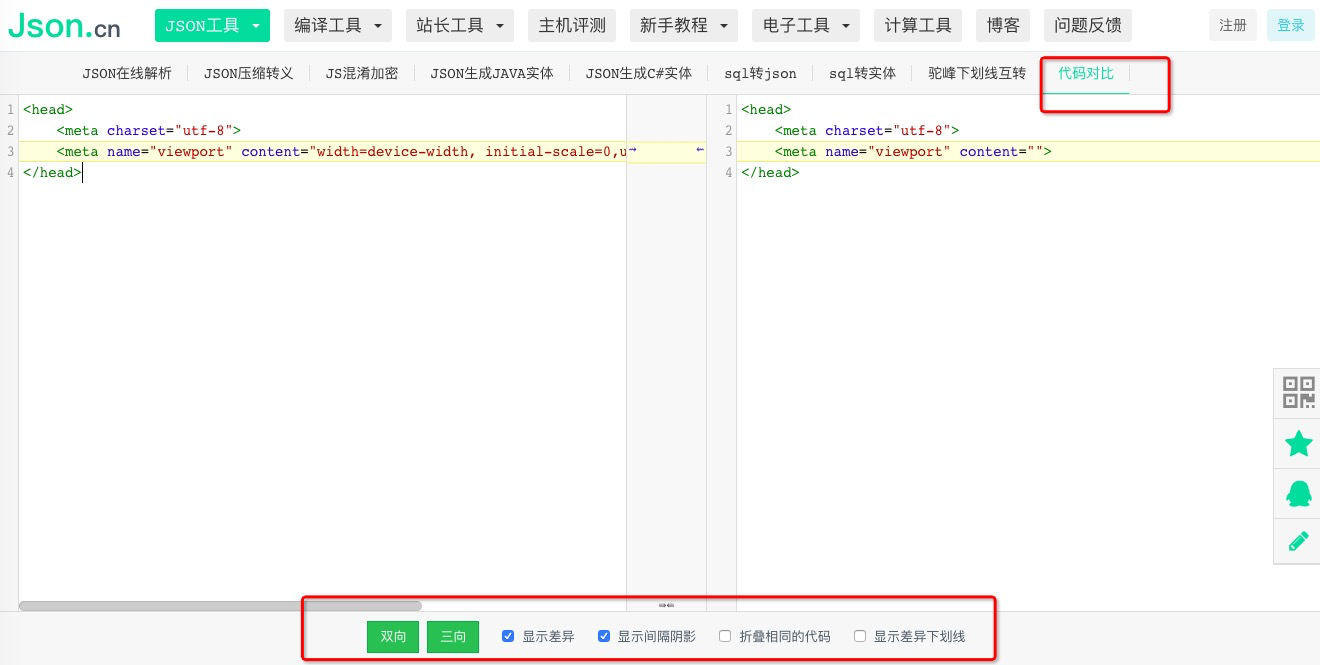Open the QR code sidebar icon
The image size is (1320, 665).
pos(1298,392)
